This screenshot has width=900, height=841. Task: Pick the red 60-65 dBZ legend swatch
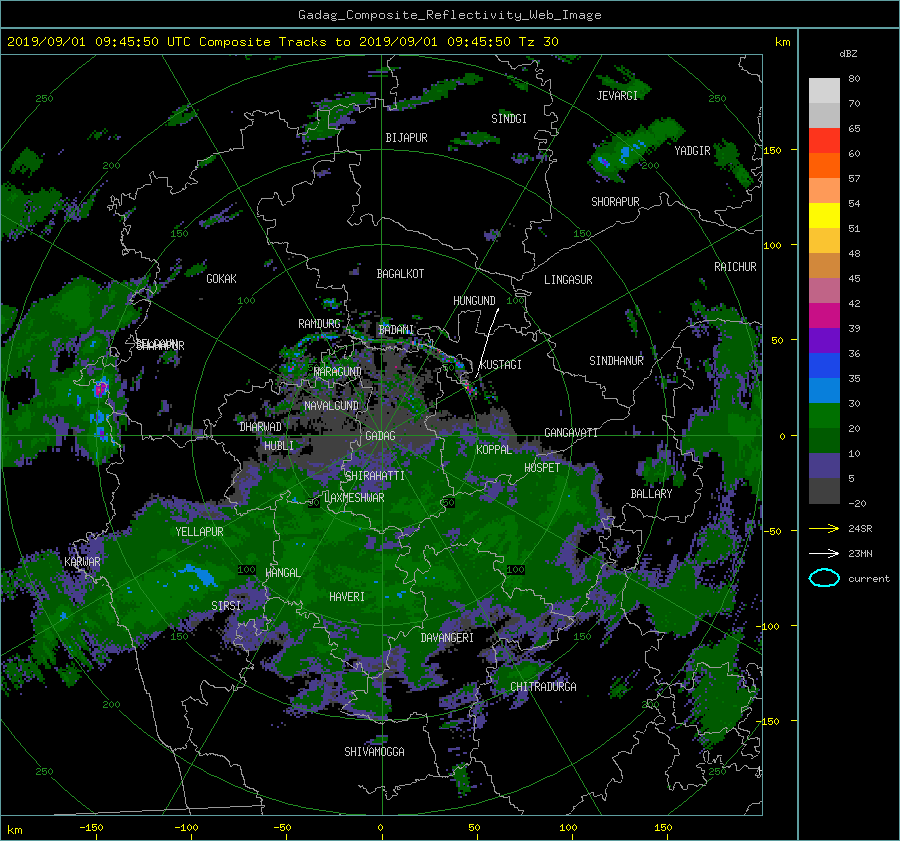pyautogui.click(x=824, y=140)
